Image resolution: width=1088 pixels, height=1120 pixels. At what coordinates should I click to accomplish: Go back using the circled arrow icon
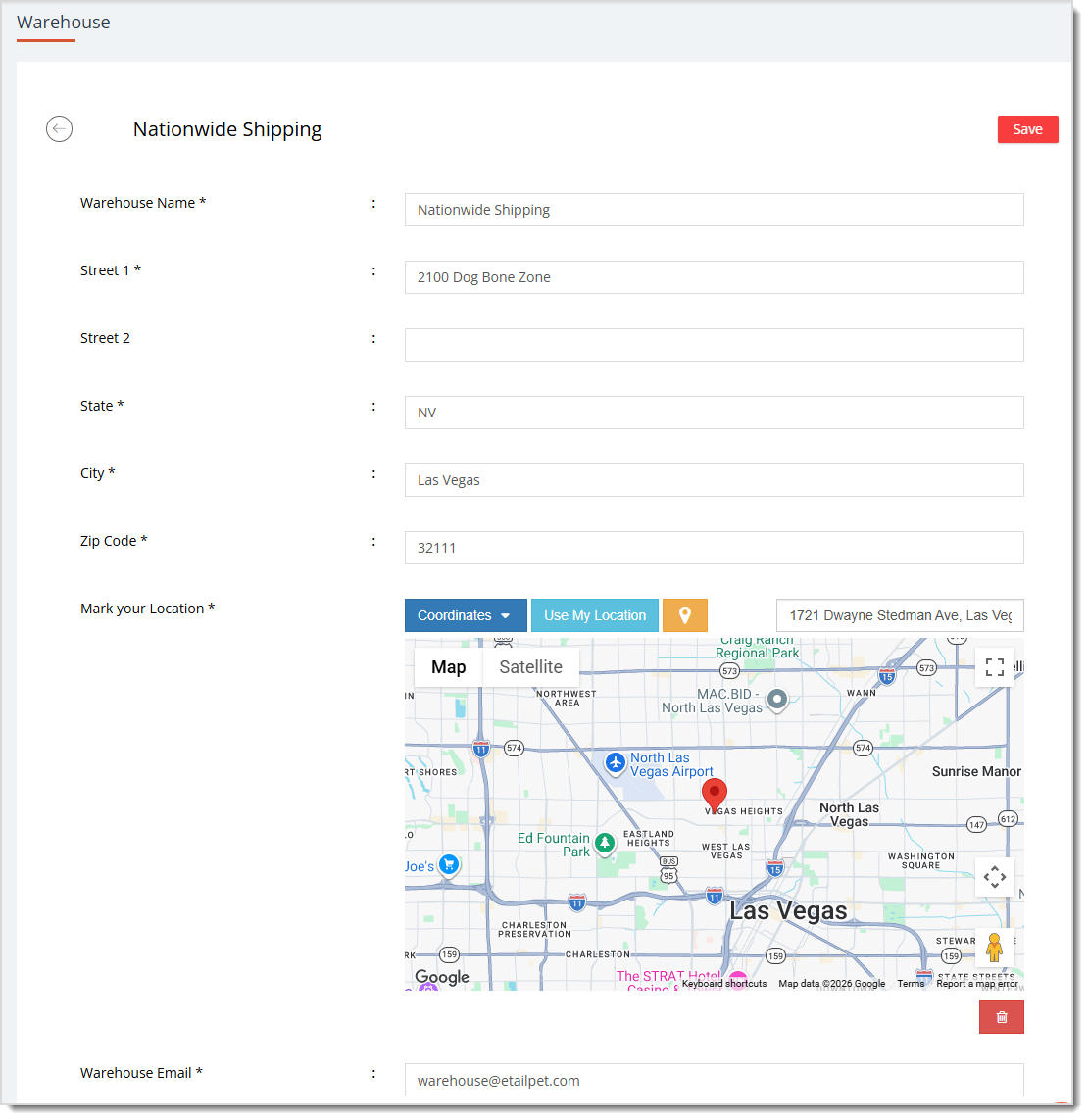(59, 129)
